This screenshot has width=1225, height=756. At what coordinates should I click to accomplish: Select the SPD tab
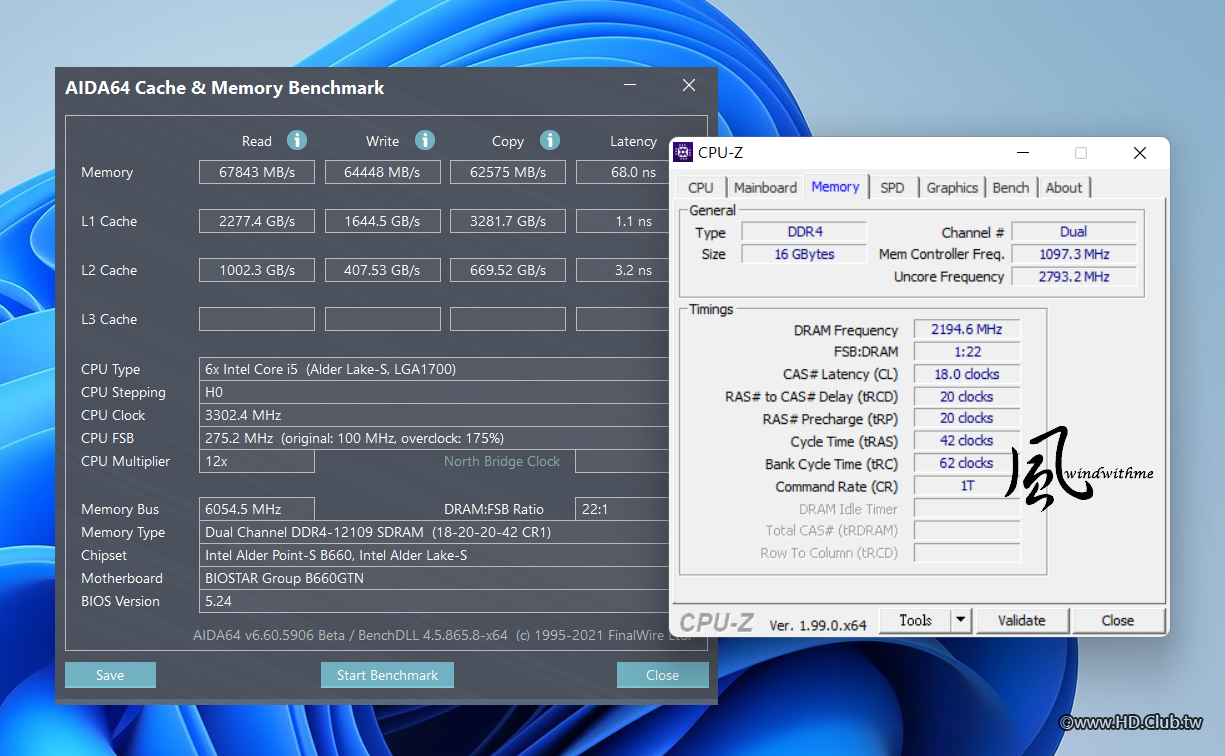coord(892,188)
